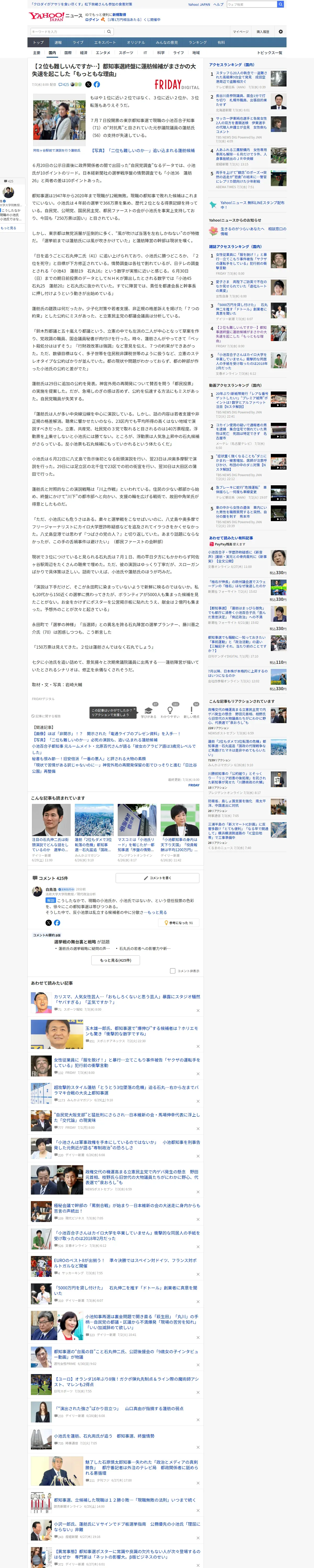Select the トップ navigation tab
This screenshot has height=1568, width=314.
pyautogui.click(x=38, y=43)
